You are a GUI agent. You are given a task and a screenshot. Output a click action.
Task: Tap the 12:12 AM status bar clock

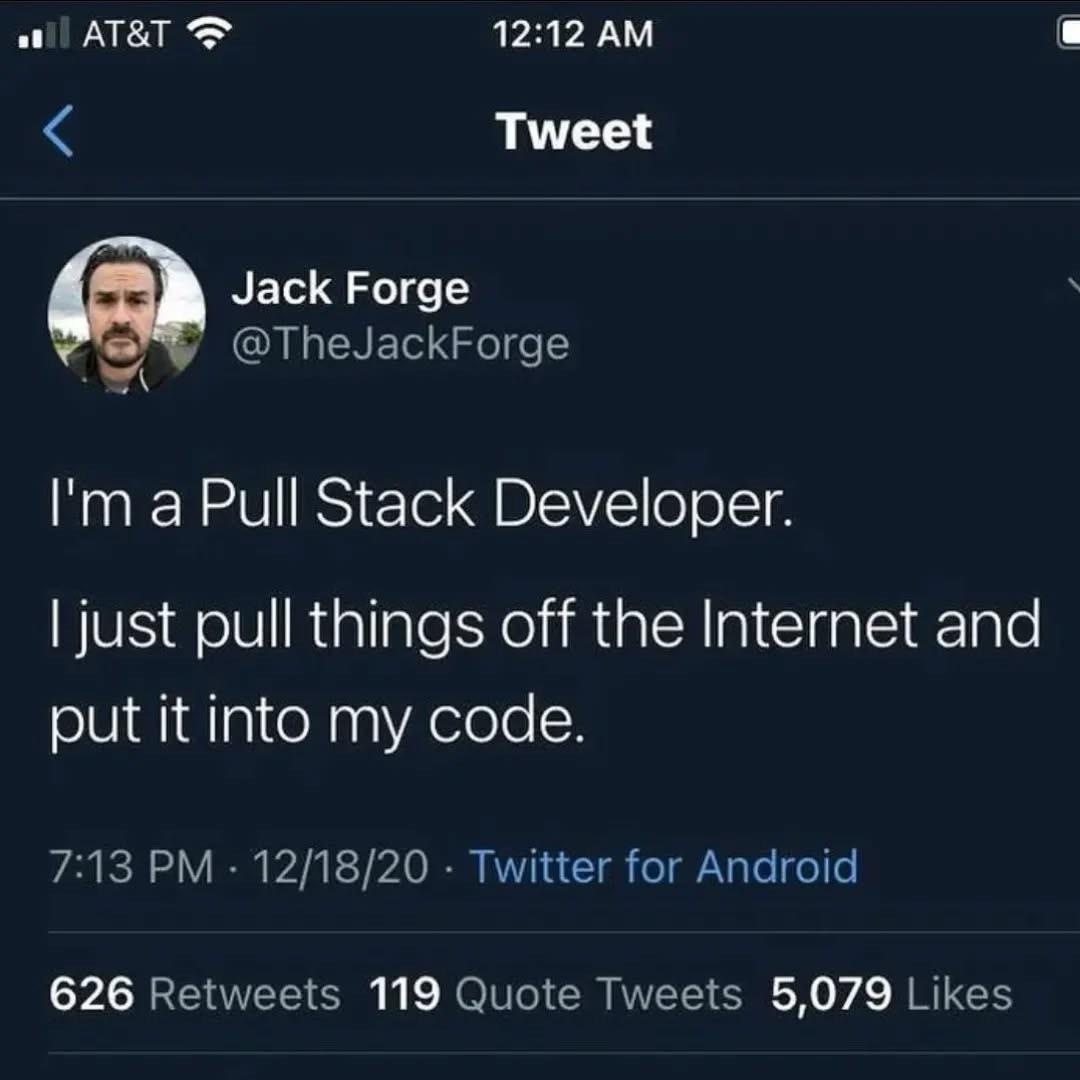[x=573, y=34]
